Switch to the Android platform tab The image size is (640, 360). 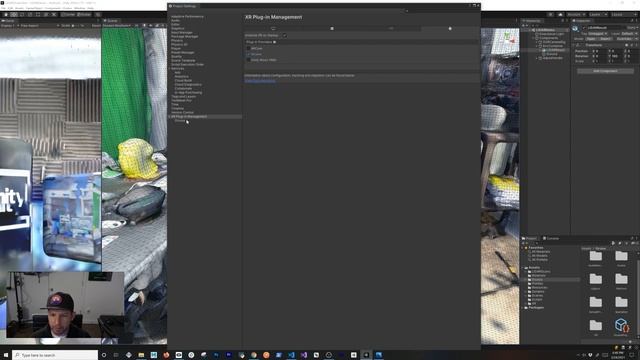[450, 29]
